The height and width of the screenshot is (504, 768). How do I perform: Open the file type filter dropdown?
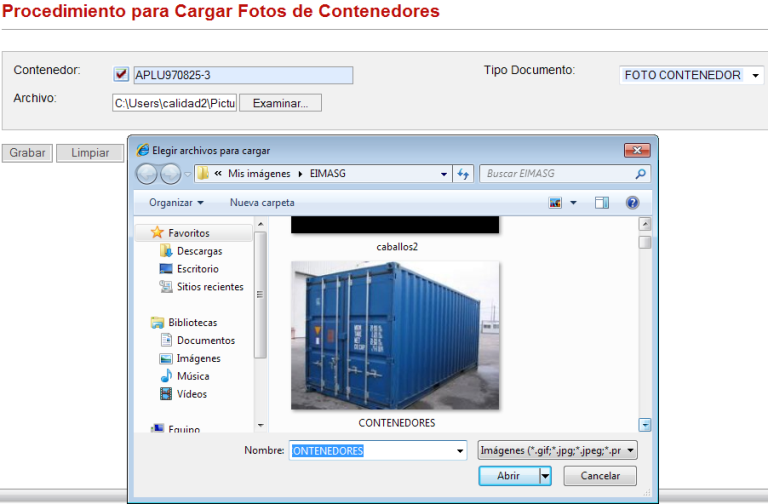pyautogui.click(x=558, y=451)
